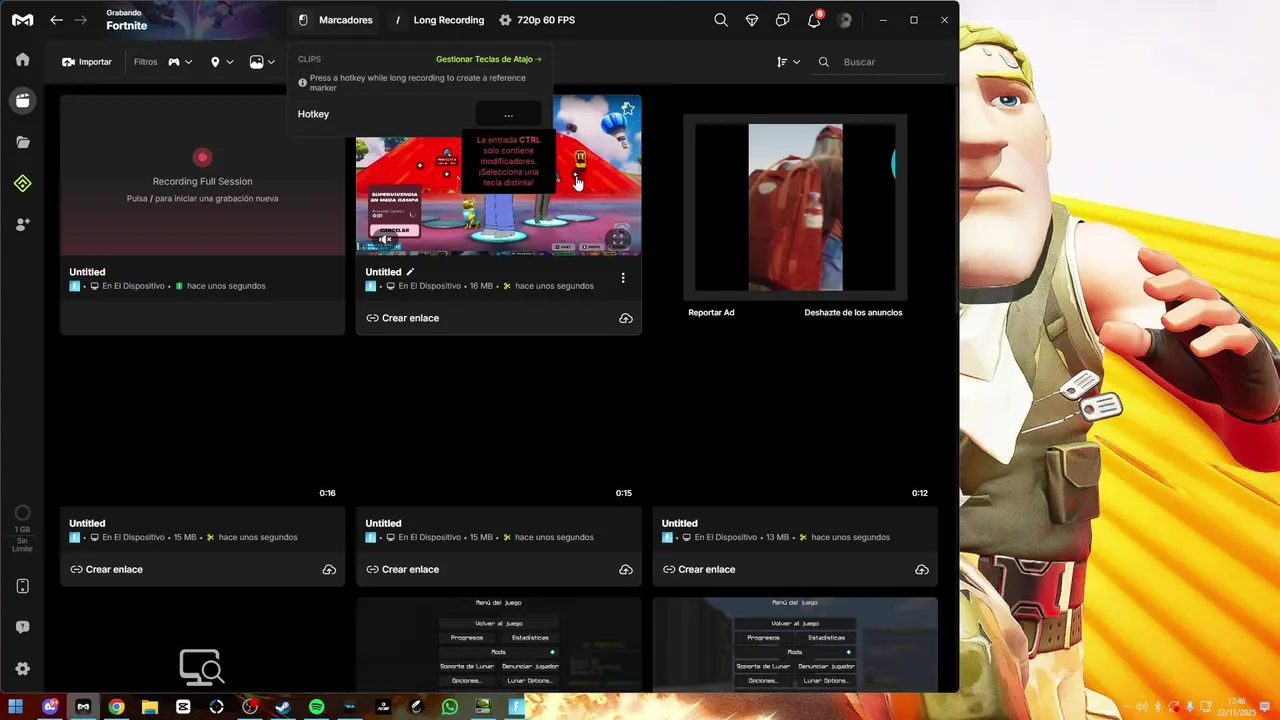This screenshot has height=720, width=1280.
Task: Open the Windows Start button
Action: (x=16, y=706)
